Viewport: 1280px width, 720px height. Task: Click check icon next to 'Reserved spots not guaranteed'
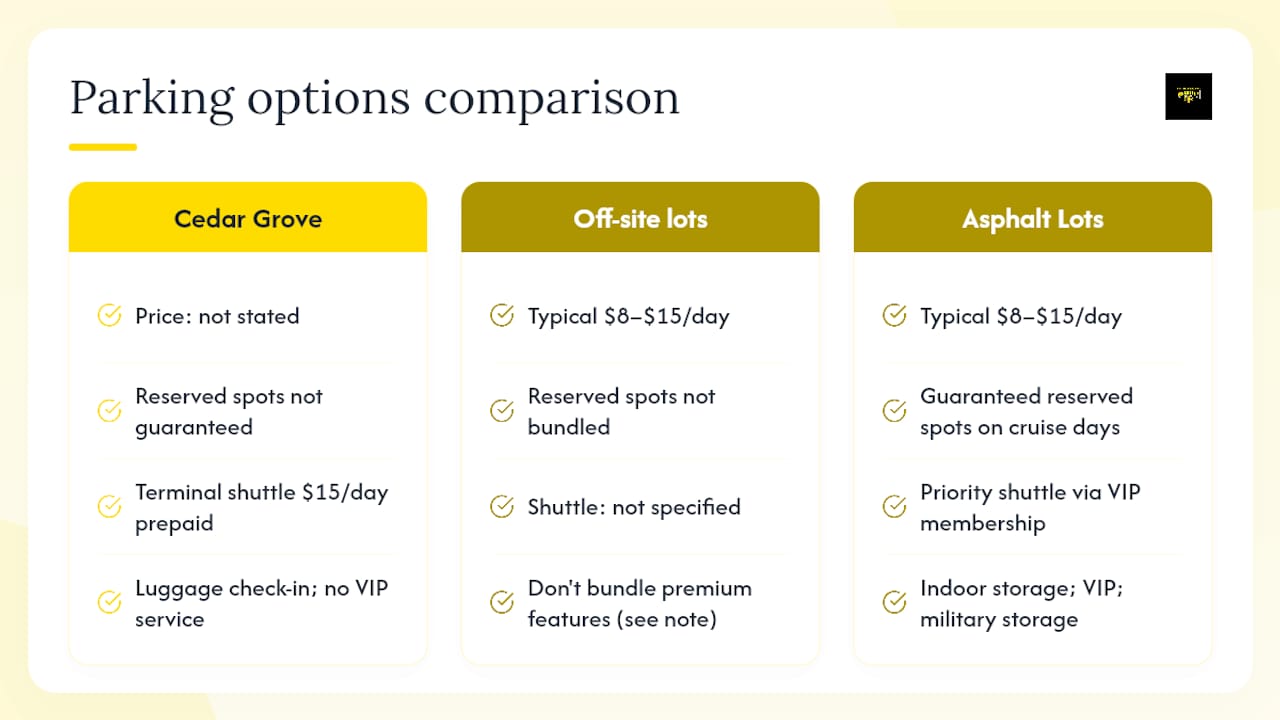(x=109, y=411)
